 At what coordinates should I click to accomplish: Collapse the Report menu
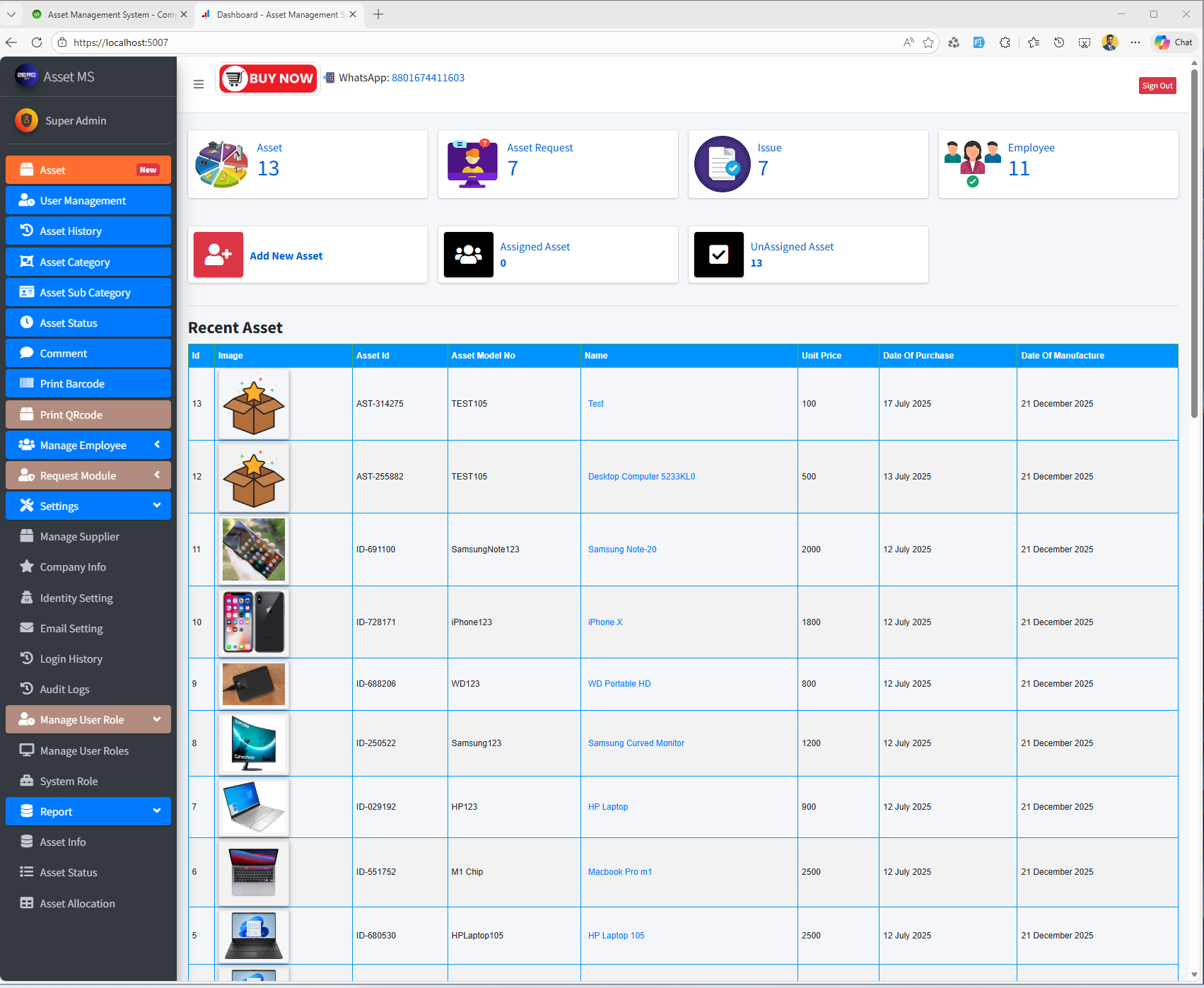click(88, 811)
